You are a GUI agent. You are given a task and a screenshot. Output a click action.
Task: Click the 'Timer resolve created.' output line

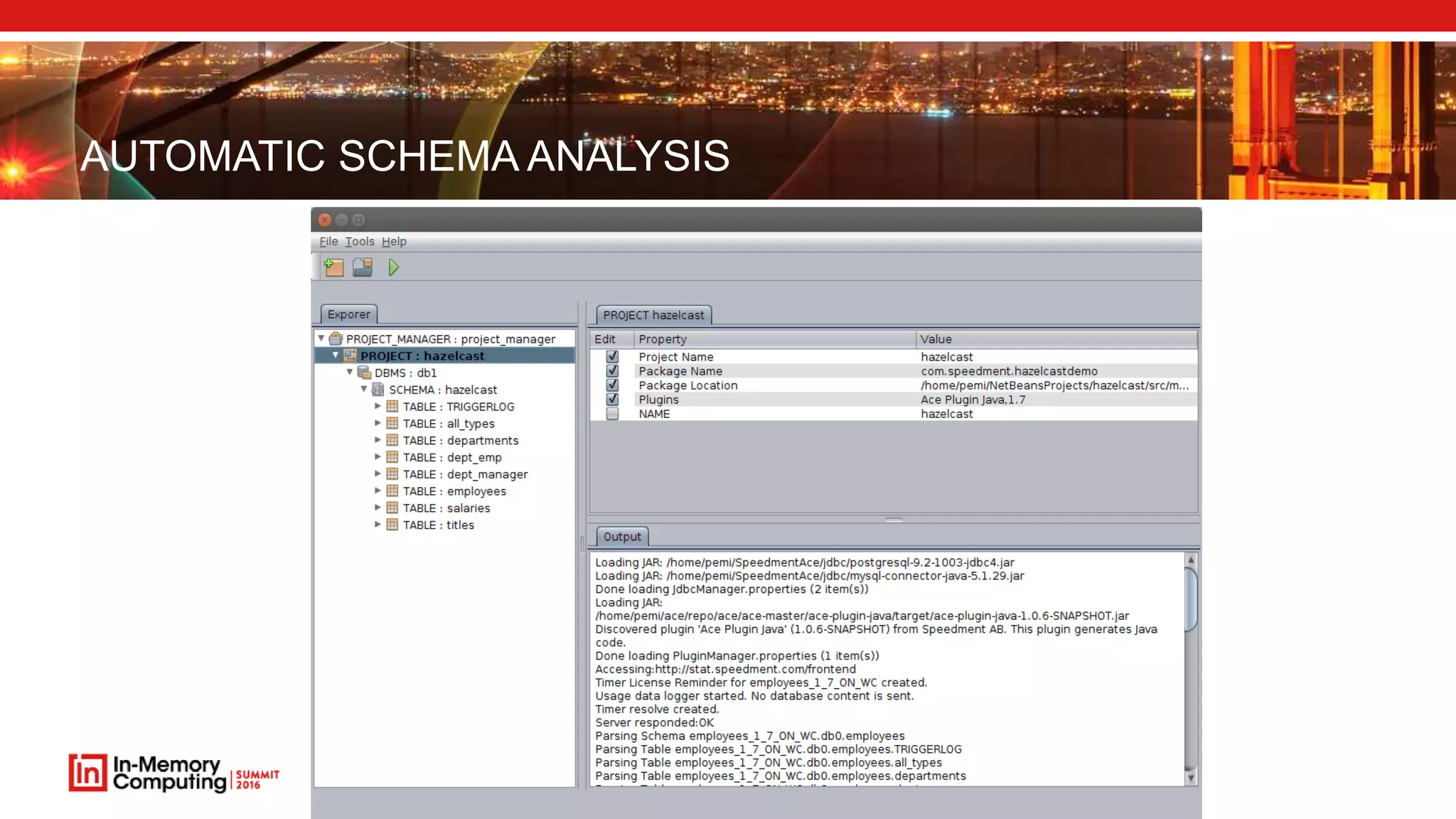(657, 709)
